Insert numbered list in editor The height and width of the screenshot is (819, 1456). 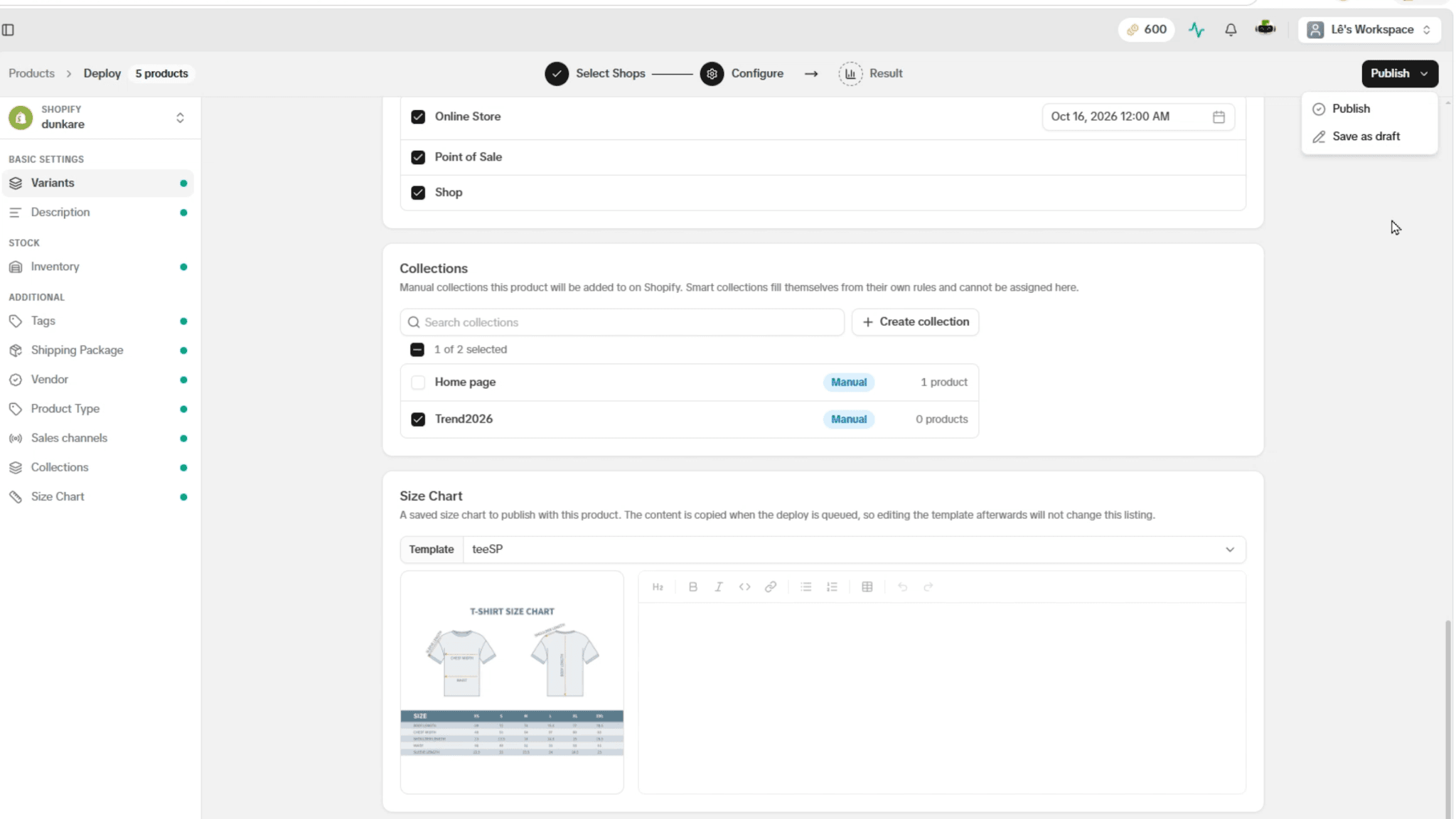[832, 587]
